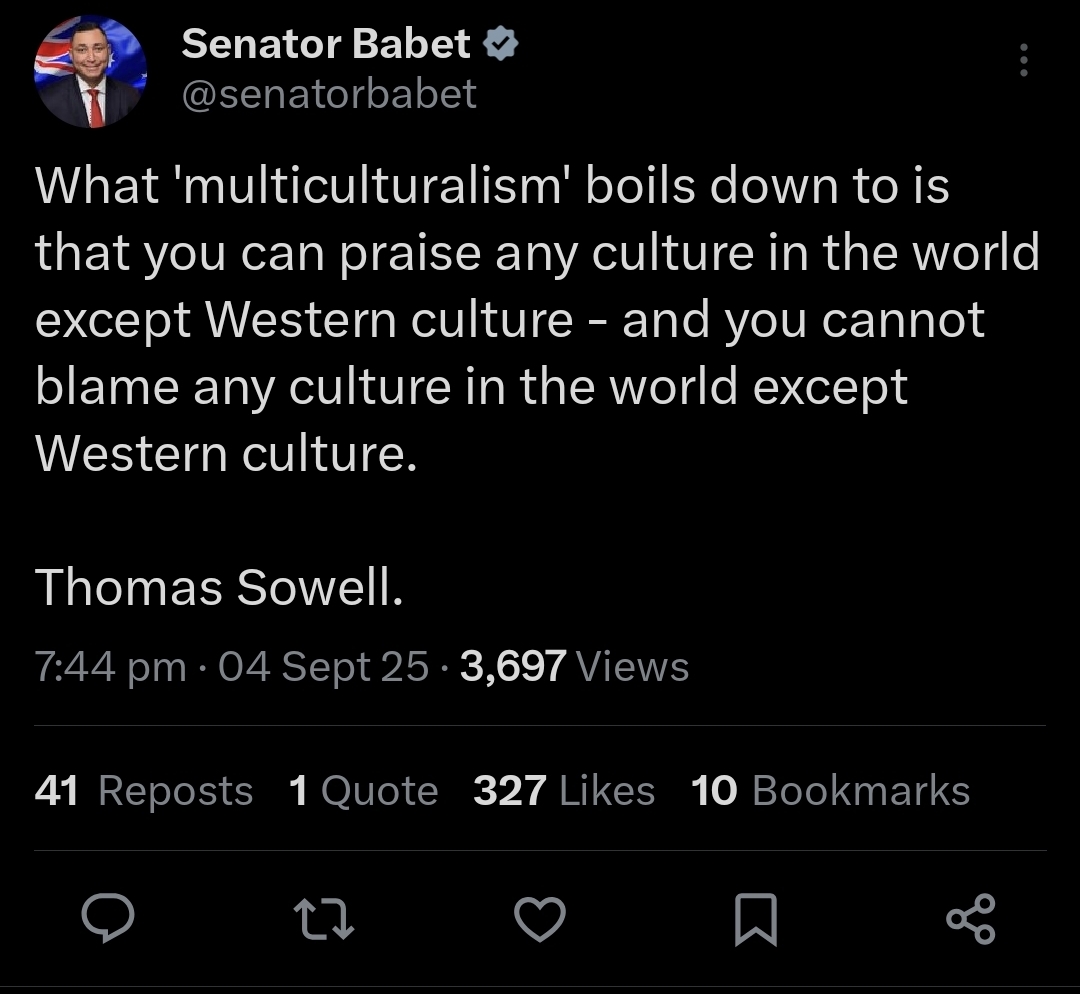Screen dimensions: 1080x994
Task: Open Senator Babet's profile picture
Action: click(x=90, y=72)
